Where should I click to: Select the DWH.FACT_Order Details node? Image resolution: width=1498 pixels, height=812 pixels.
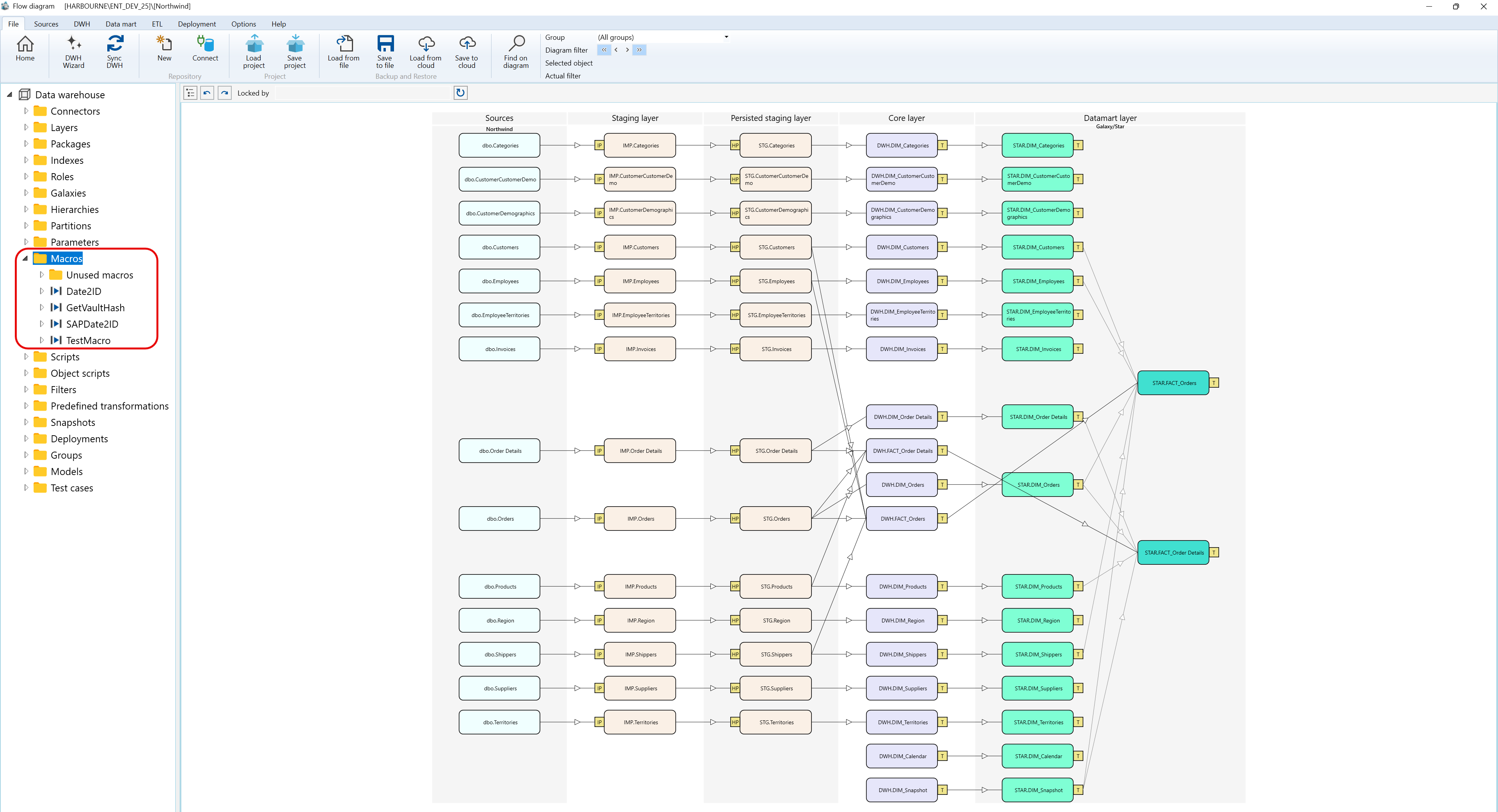(x=902, y=451)
